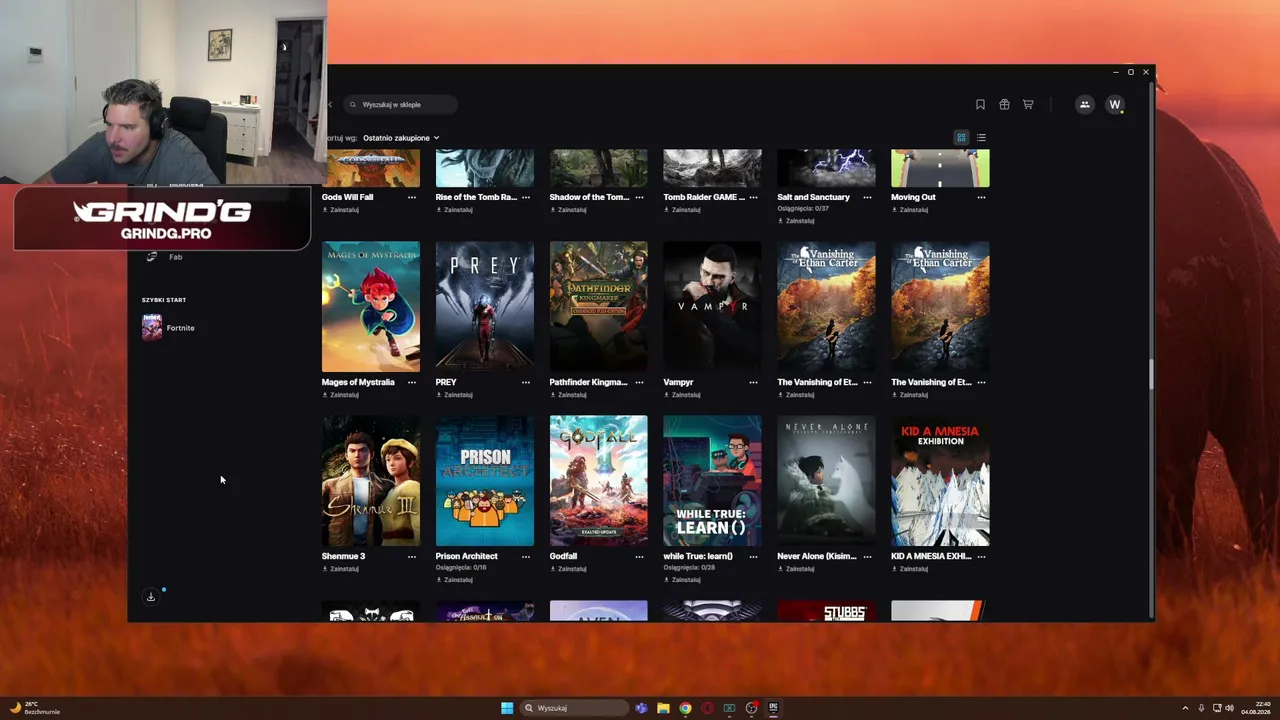Screen dimensions: 1280x720
Task: Open more options for KID A MNESIA
Action: [982, 557]
